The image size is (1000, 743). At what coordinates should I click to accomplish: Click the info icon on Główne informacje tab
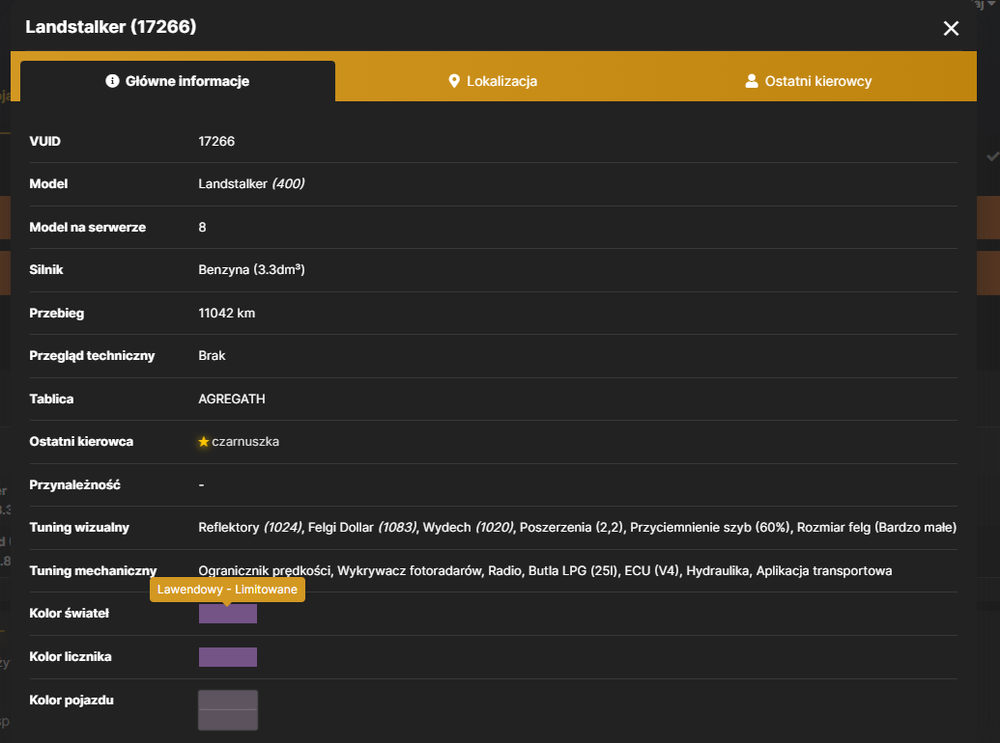click(112, 81)
